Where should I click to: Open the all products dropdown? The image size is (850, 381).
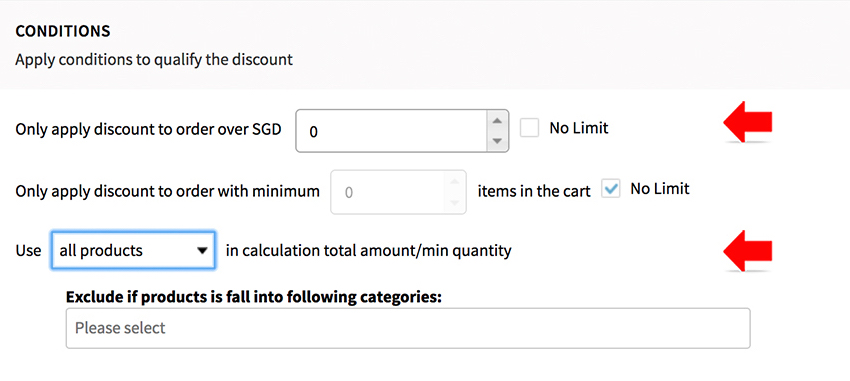[x=133, y=250]
